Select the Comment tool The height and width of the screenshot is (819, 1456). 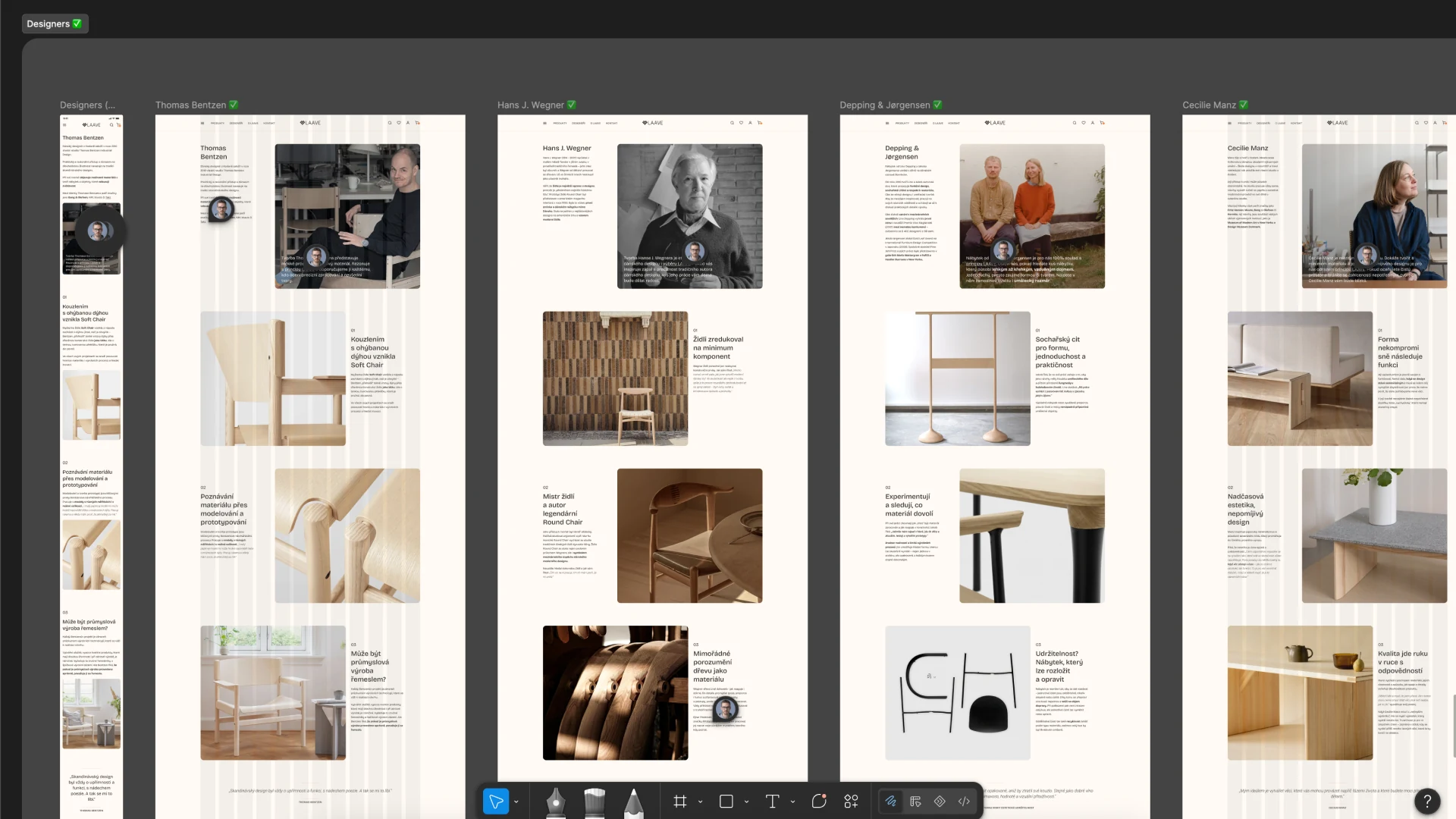(819, 802)
